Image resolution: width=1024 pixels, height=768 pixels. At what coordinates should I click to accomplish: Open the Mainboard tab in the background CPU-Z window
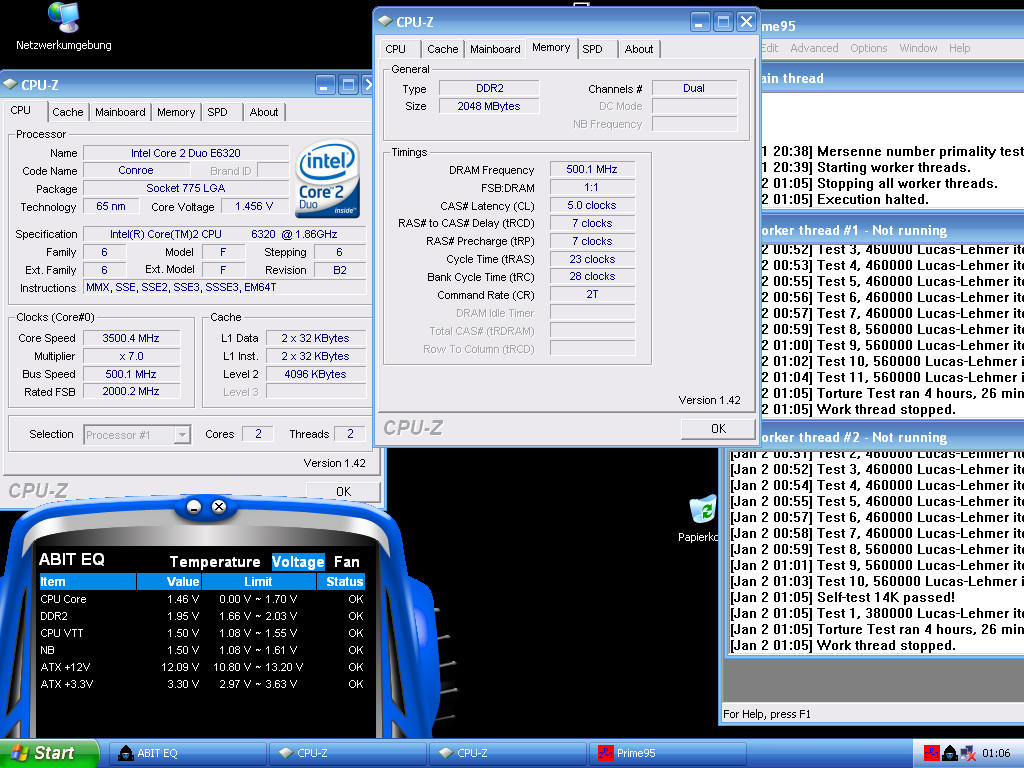pos(120,112)
